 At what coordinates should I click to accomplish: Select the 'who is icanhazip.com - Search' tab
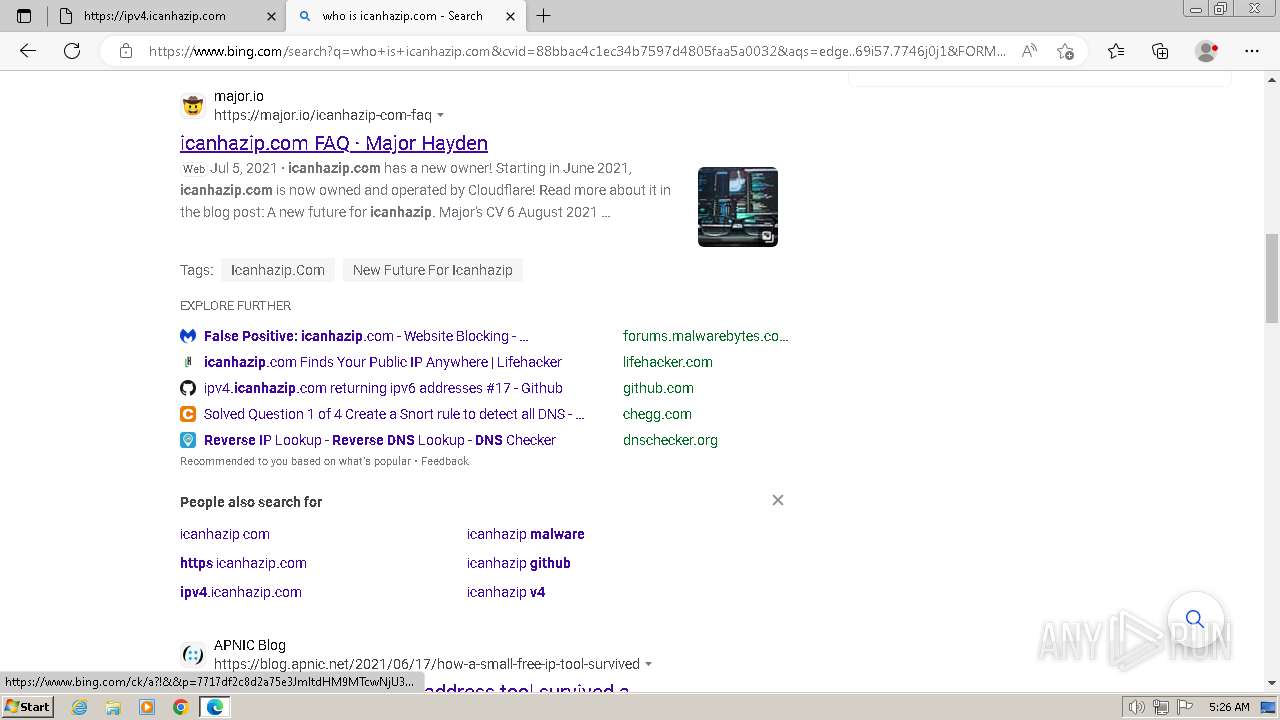click(405, 16)
